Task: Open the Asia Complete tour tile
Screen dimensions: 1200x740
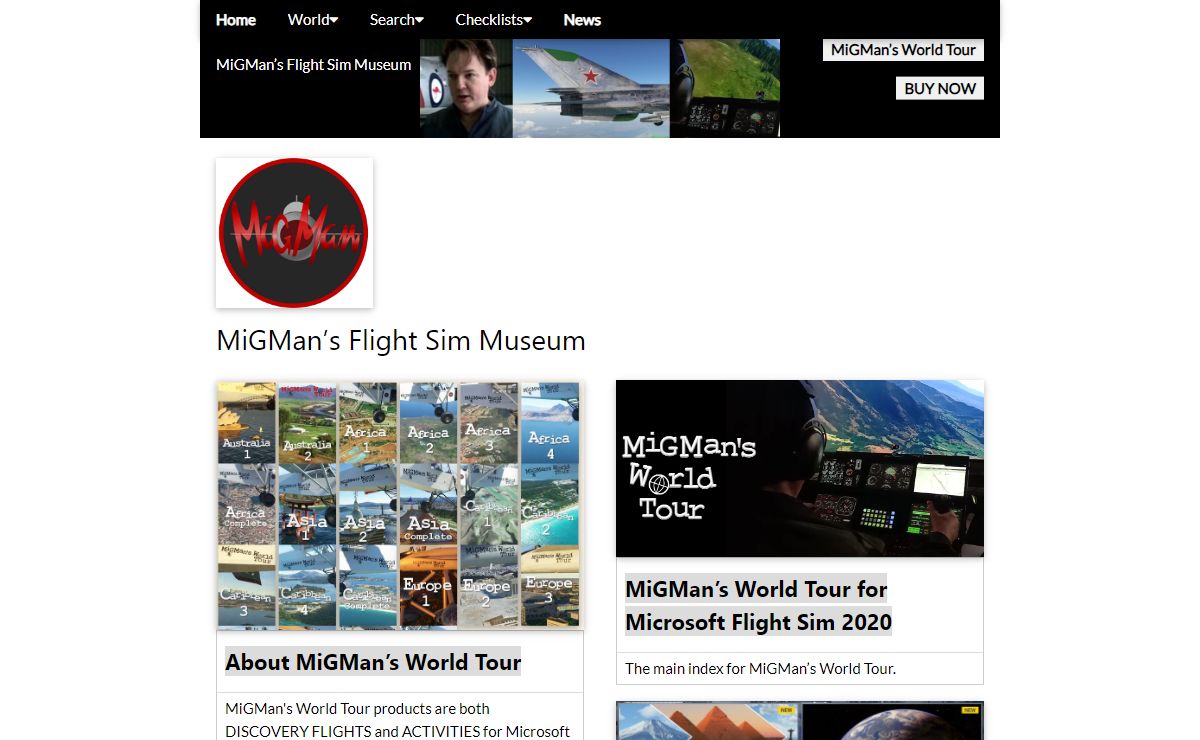Action: pyautogui.click(x=428, y=505)
